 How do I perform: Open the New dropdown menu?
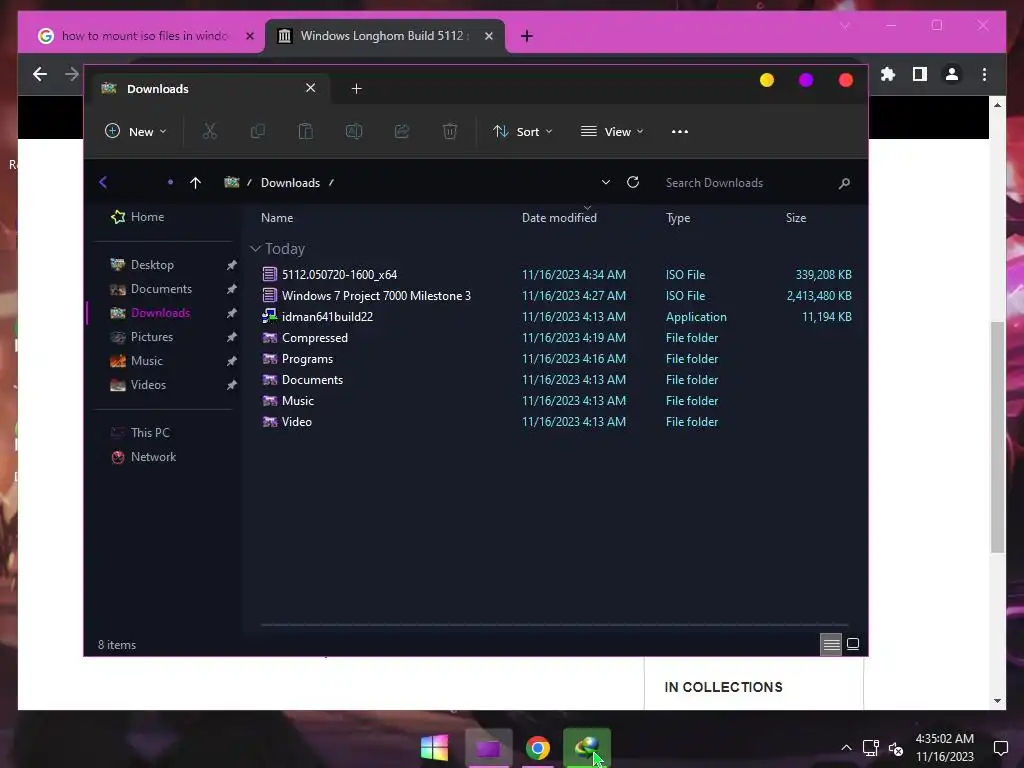pyautogui.click(x=135, y=131)
